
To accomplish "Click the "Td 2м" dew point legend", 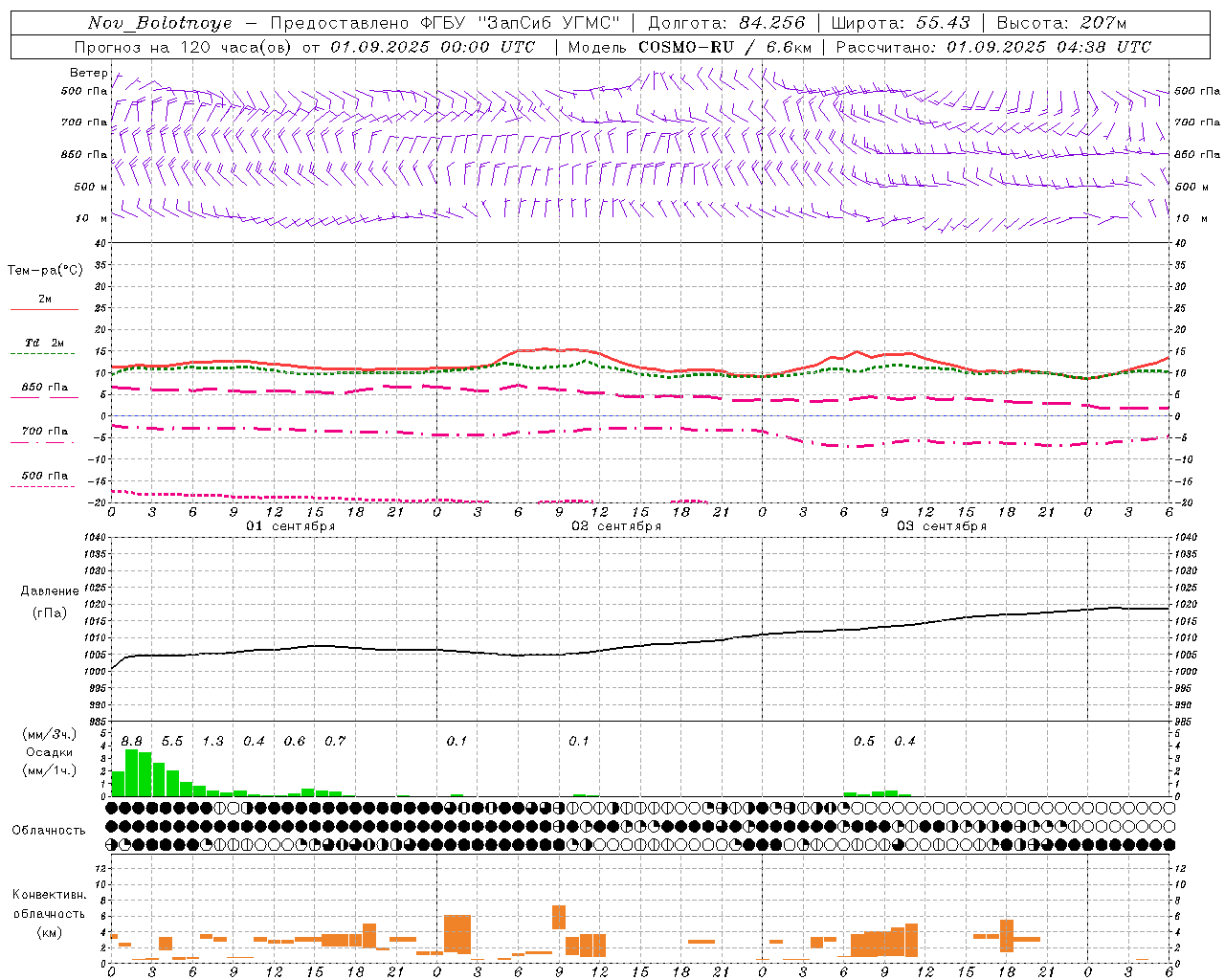I will click(x=45, y=343).
